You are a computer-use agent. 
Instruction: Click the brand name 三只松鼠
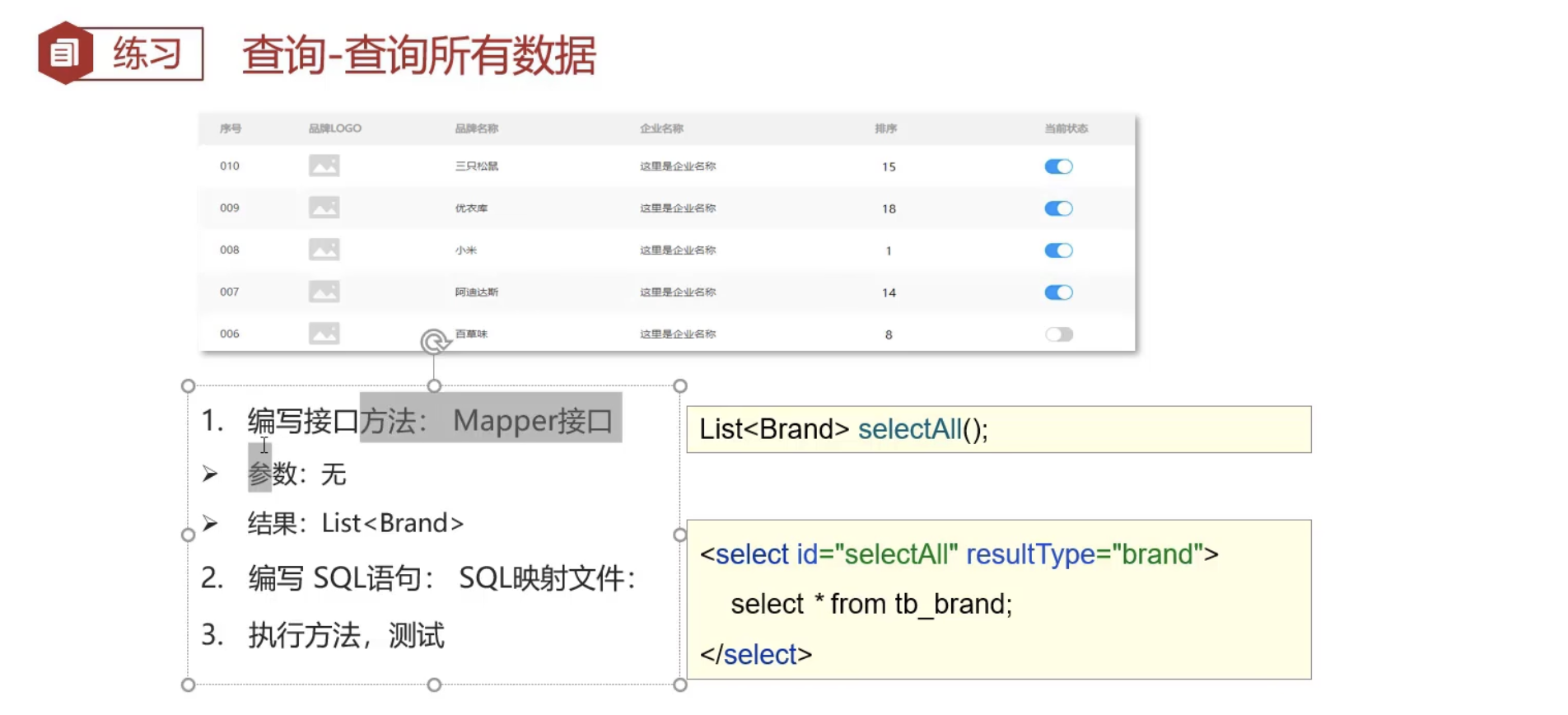click(x=477, y=166)
